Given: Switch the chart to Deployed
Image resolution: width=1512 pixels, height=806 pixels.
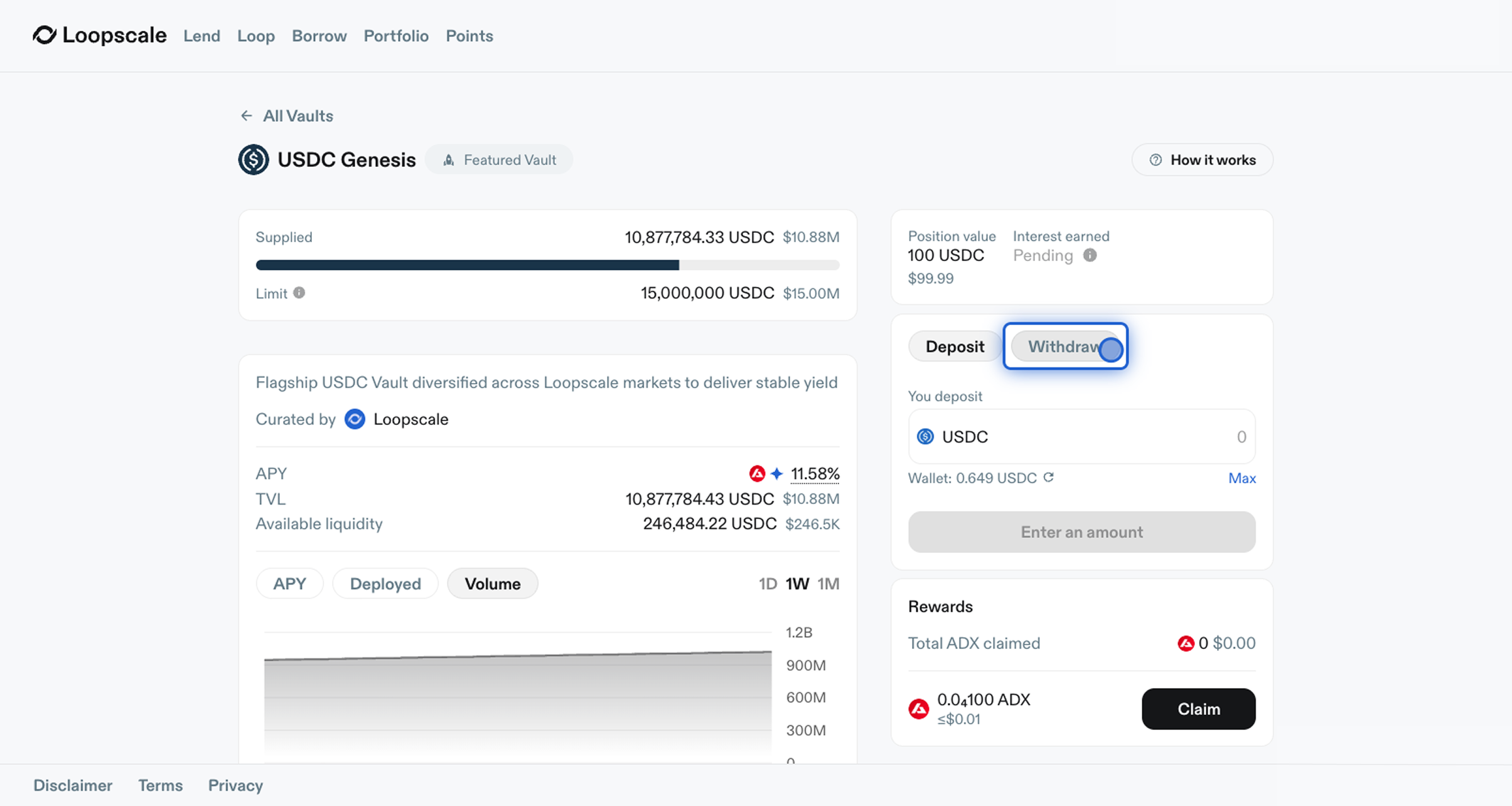Looking at the screenshot, I should pyautogui.click(x=385, y=584).
